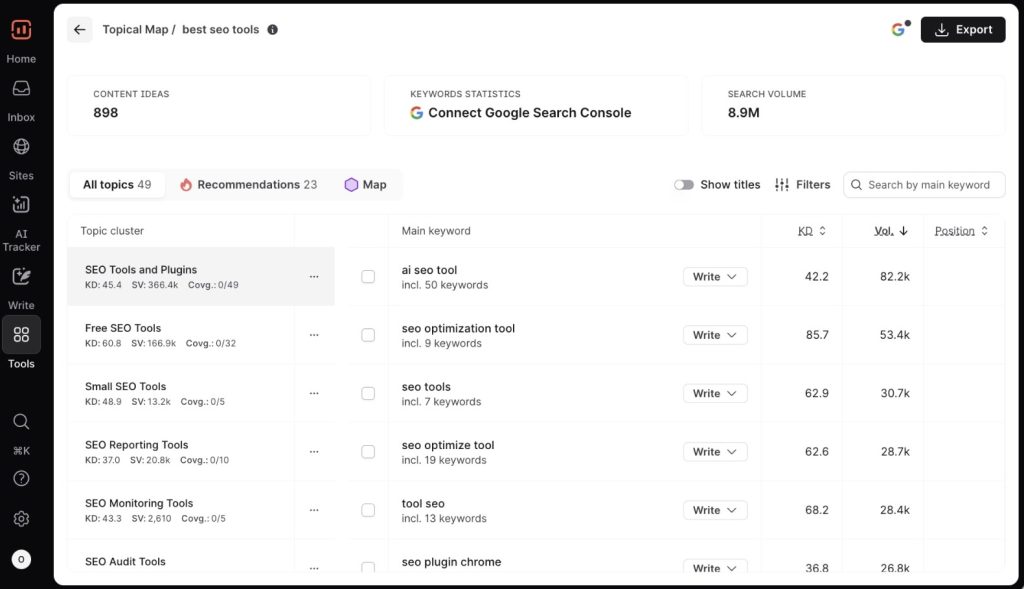
Task: Click the Topic cluster column header
Action: click(x=112, y=231)
